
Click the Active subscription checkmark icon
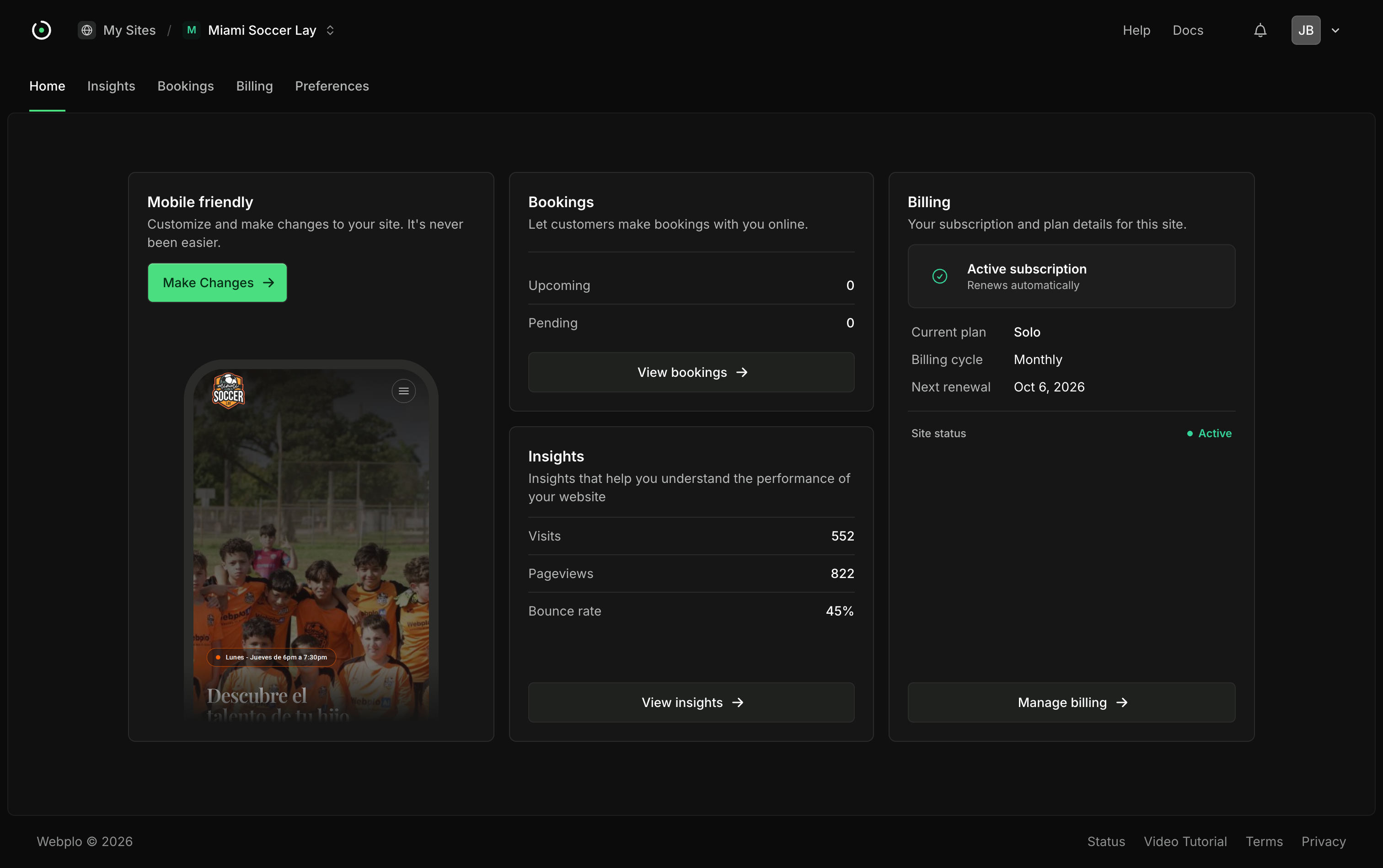[940, 276]
